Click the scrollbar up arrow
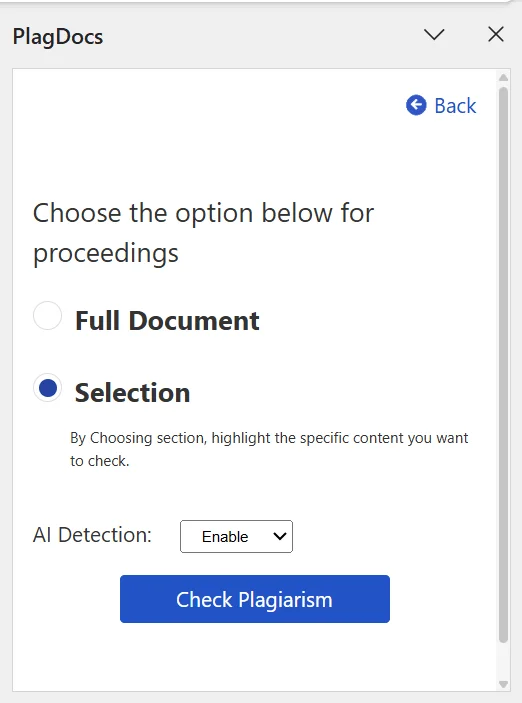522x703 pixels. coord(504,78)
